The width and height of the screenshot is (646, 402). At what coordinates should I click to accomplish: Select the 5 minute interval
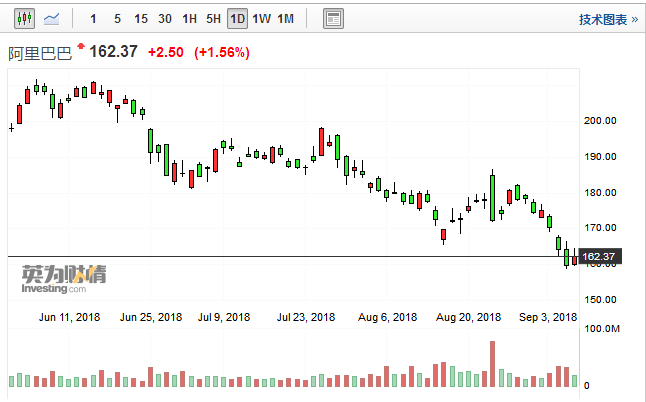click(117, 19)
